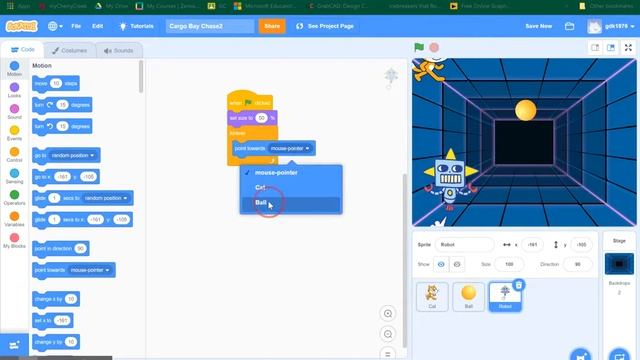The image size is (640, 360).
Task: Open the palette go to random position dropdown
Action: (x=73, y=156)
